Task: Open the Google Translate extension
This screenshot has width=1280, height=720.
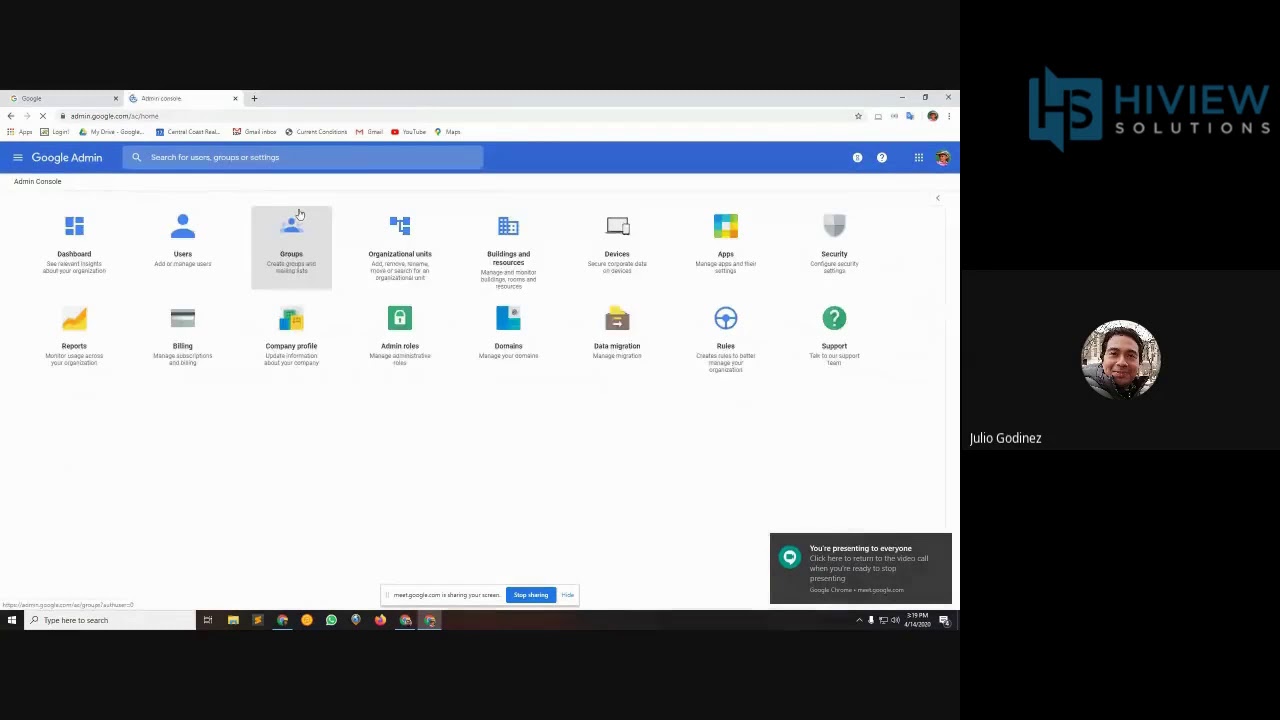Action: click(x=910, y=116)
